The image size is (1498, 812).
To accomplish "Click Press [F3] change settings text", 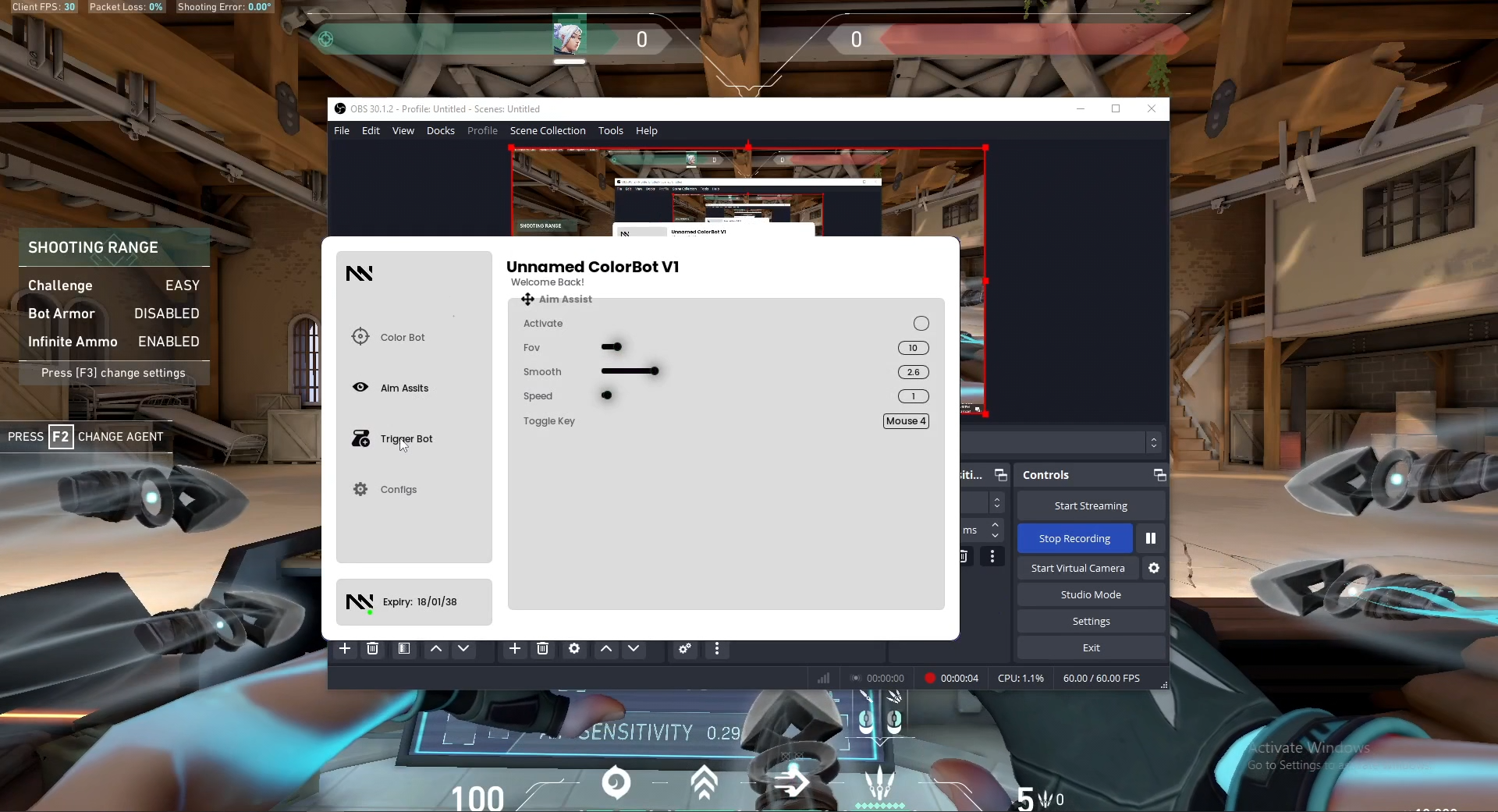I will 114,373.
